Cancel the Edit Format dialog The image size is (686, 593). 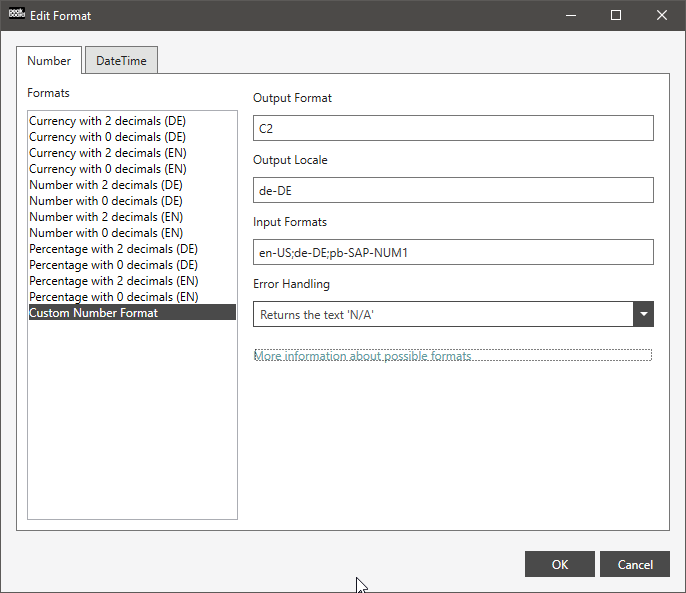(x=635, y=564)
